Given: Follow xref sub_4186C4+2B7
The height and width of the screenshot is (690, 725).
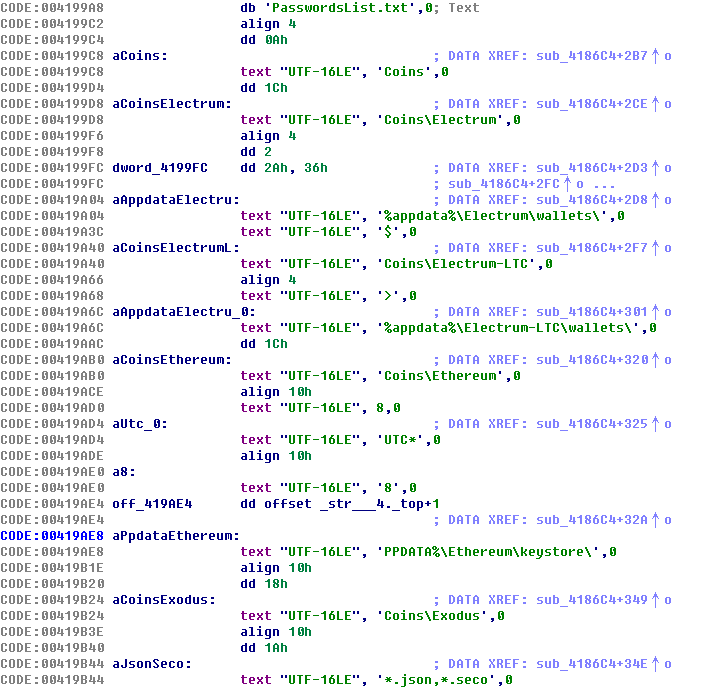Looking at the screenshot, I should pos(591,56).
